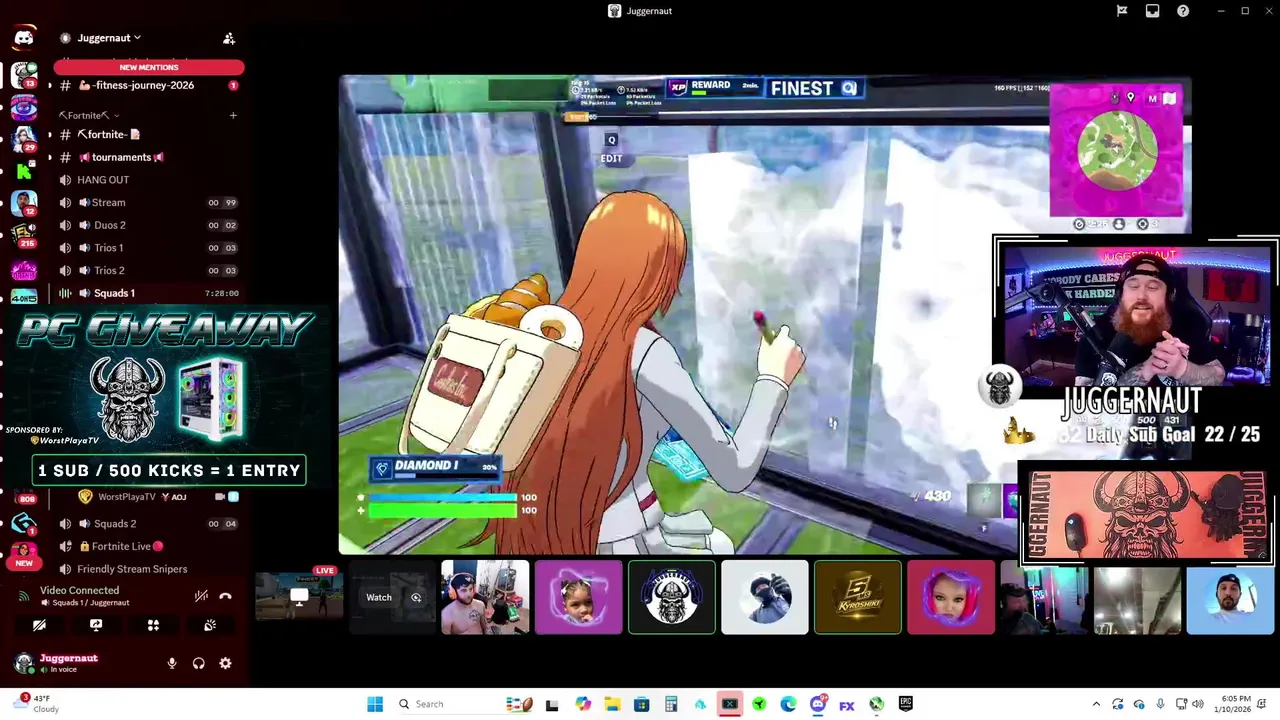Image resolution: width=1280 pixels, height=720 pixels.
Task: Invite people with the add-member icon
Action: (x=229, y=38)
